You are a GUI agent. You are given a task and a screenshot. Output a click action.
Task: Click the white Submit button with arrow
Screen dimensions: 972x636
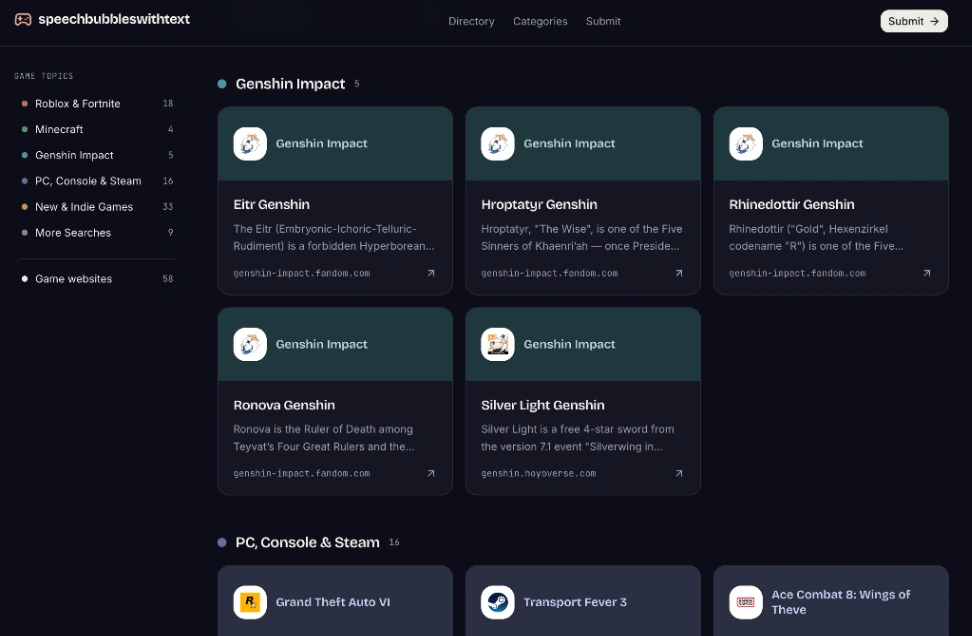coord(914,21)
